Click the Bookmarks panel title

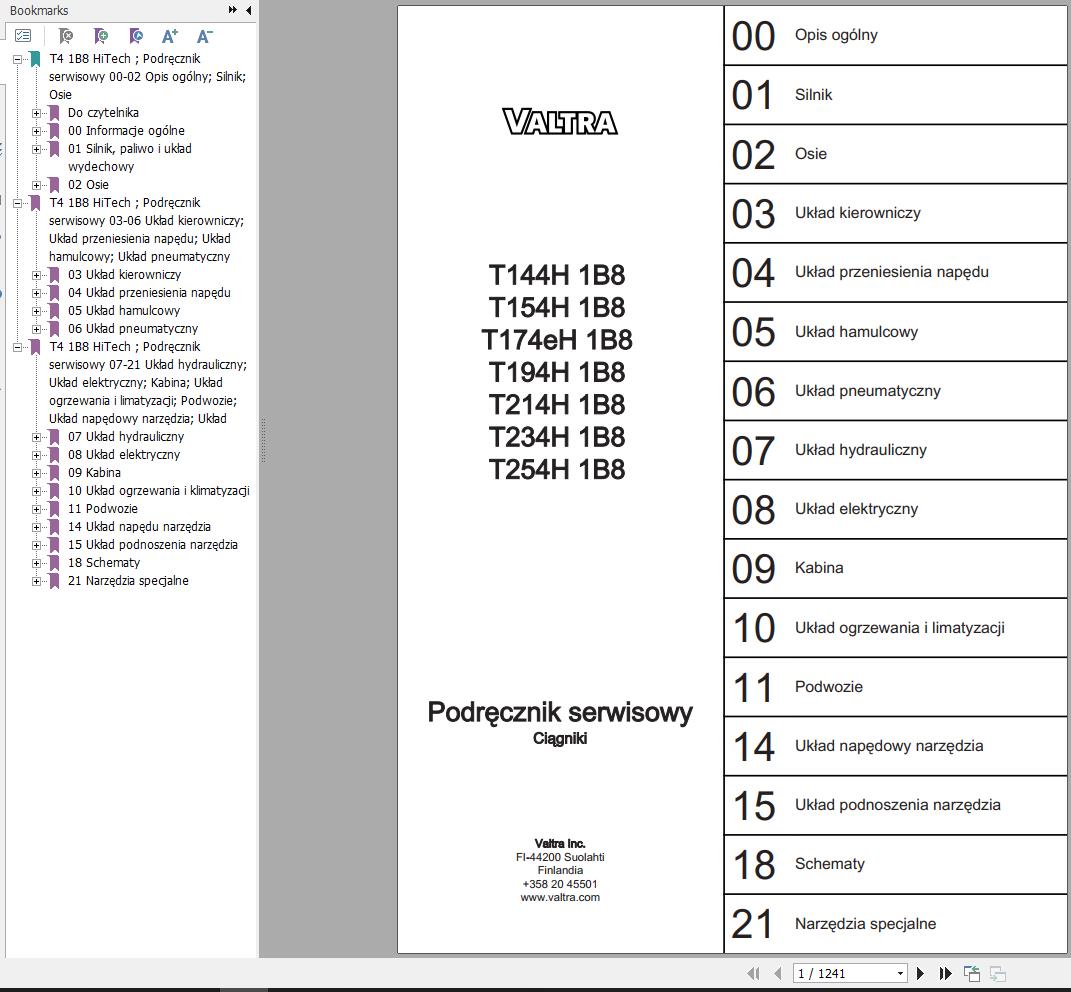click(x=39, y=10)
